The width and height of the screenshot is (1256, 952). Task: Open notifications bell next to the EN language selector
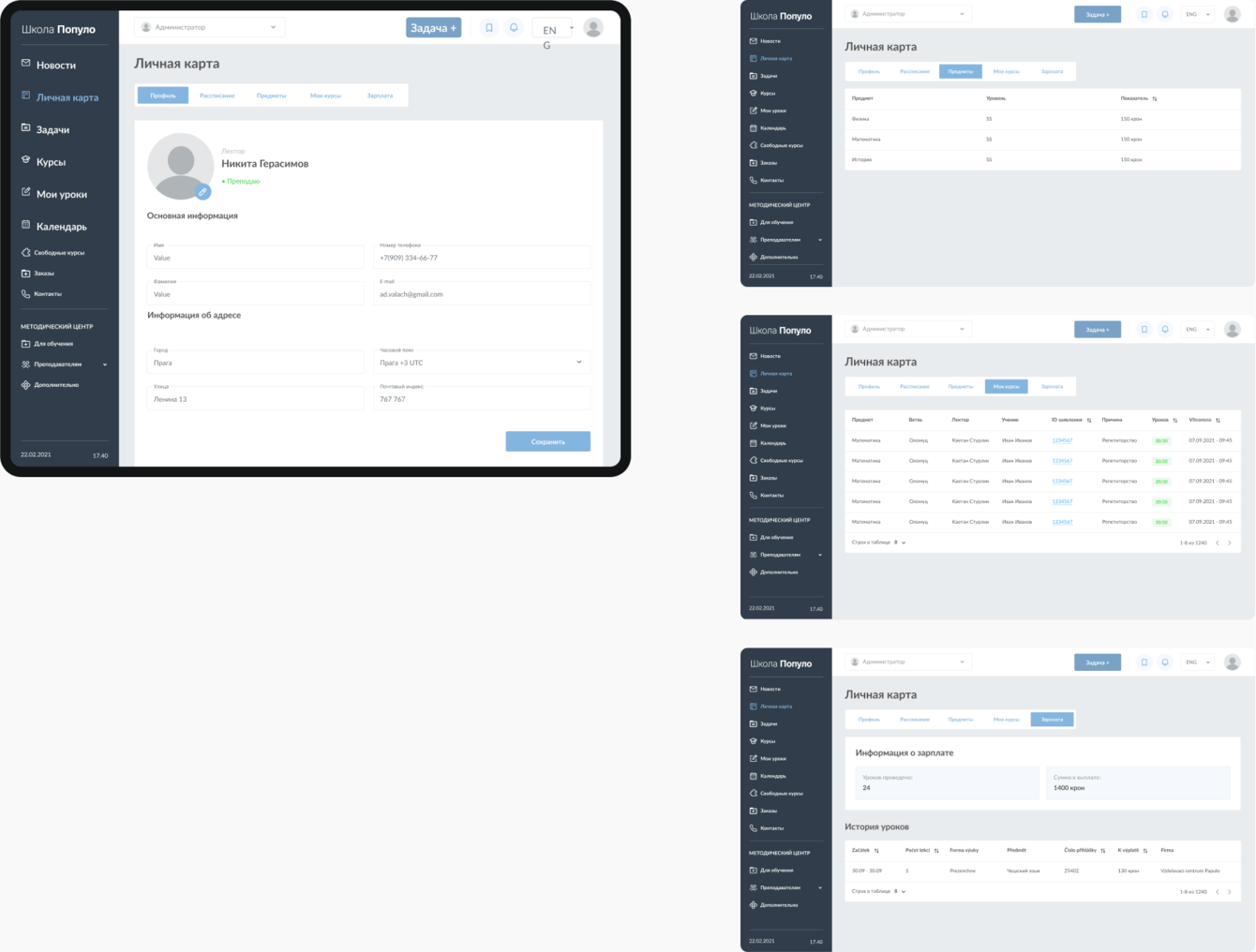tap(514, 28)
